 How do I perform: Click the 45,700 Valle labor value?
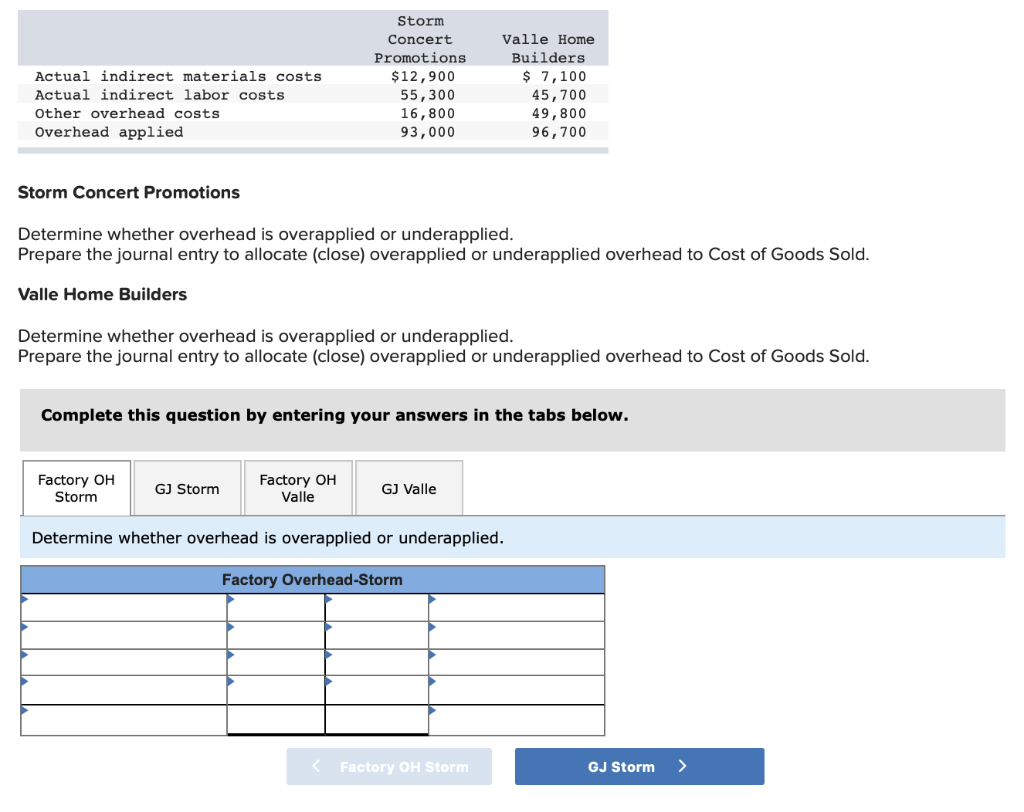pos(559,95)
